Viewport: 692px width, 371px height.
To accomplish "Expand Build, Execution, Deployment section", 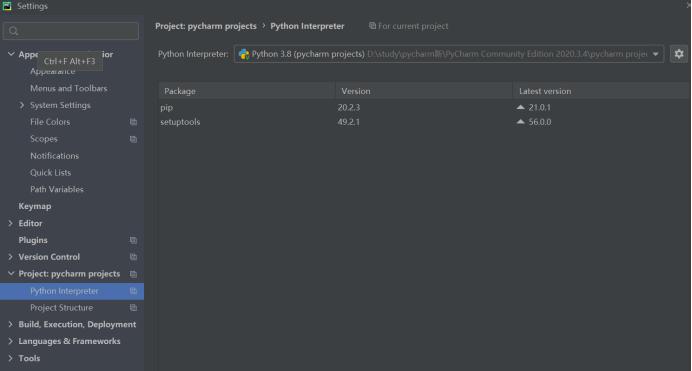I will coord(11,324).
